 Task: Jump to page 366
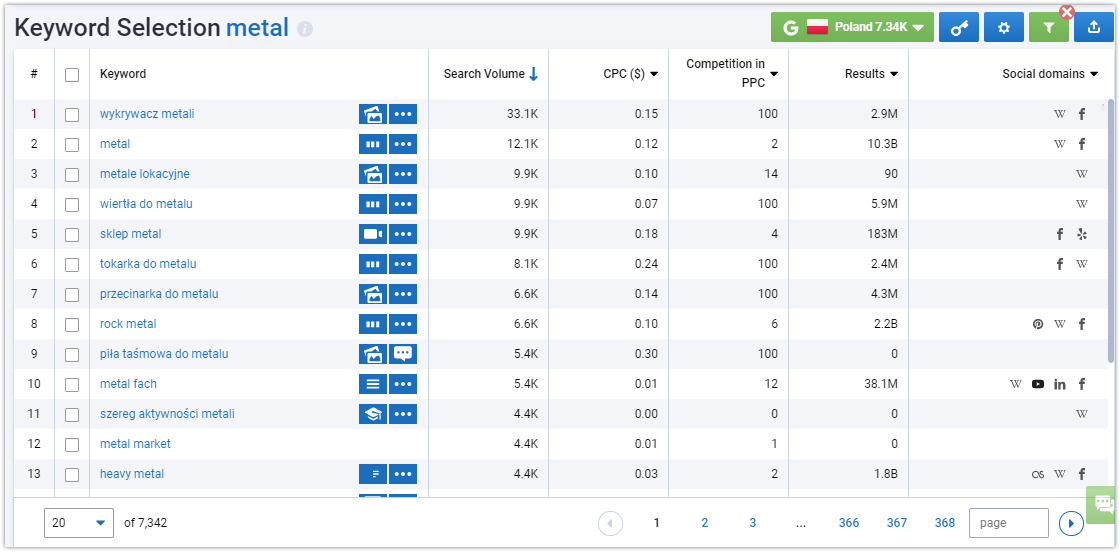point(849,523)
